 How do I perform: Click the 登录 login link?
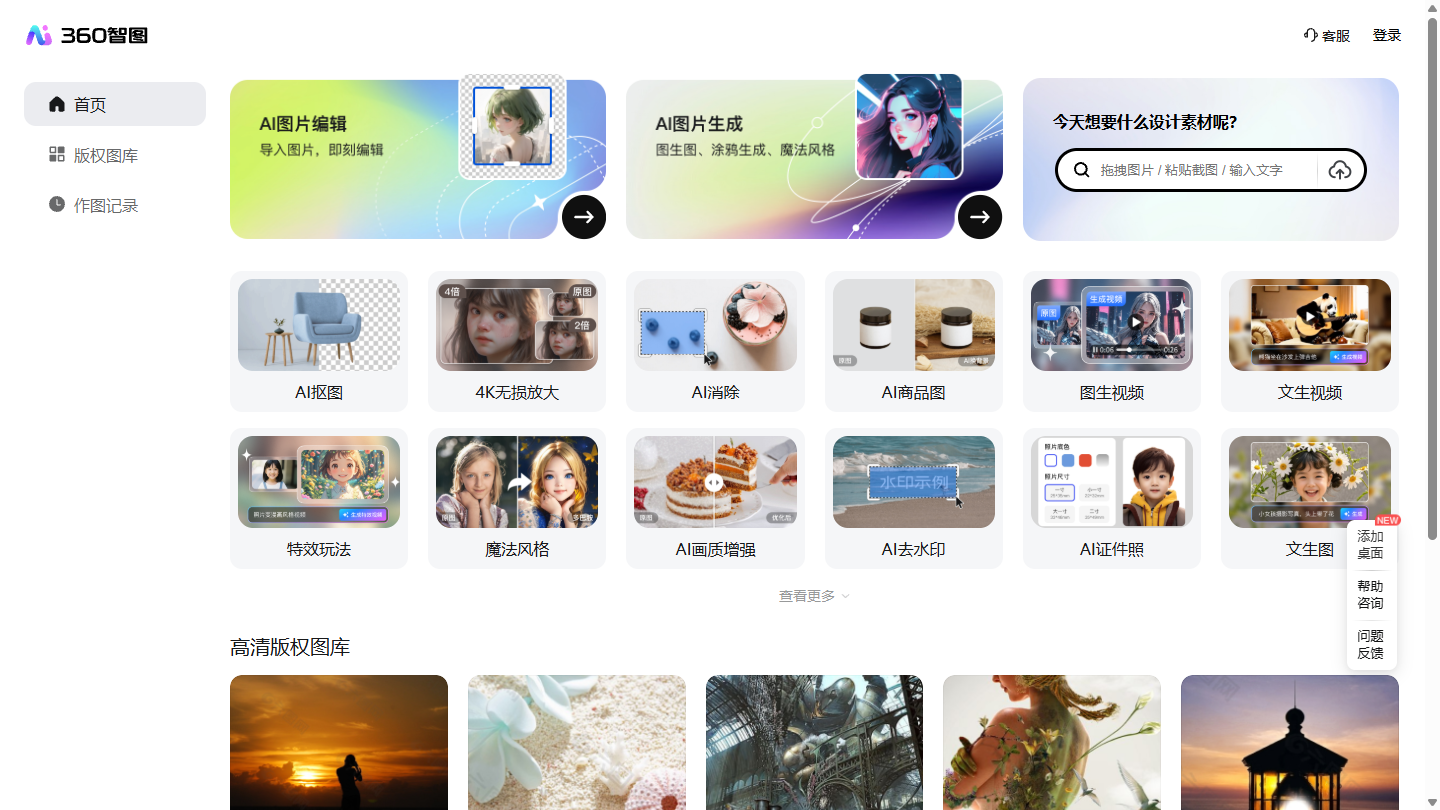pyautogui.click(x=1387, y=35)
